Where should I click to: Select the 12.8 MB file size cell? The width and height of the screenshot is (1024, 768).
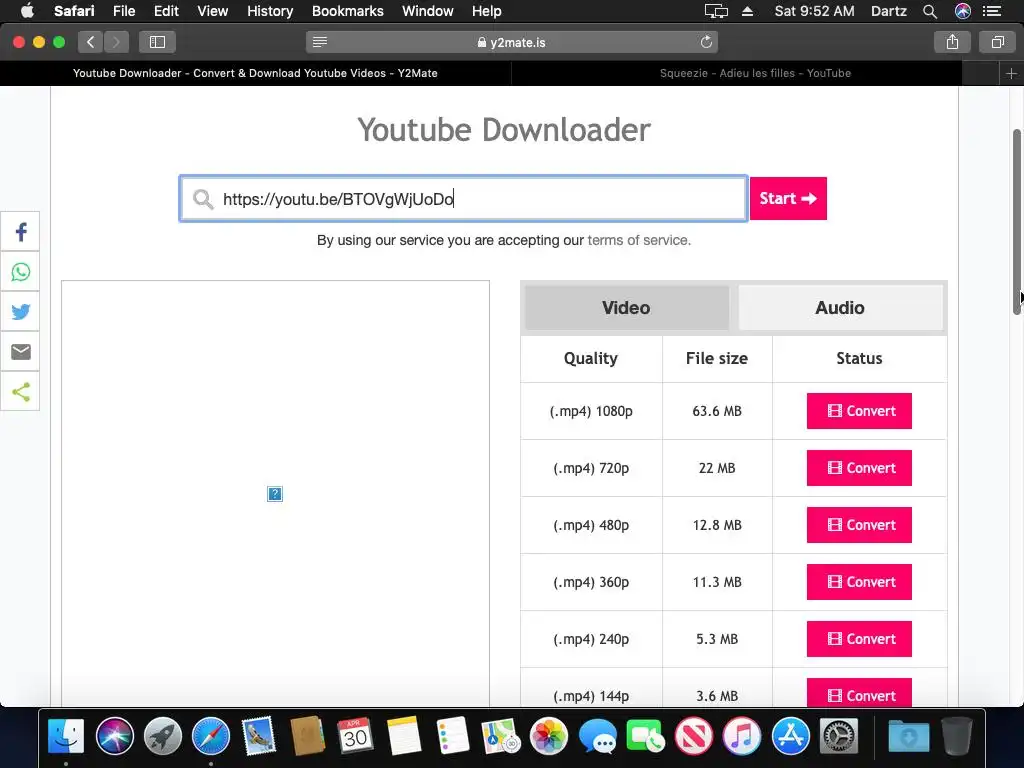tap(717, 525)
